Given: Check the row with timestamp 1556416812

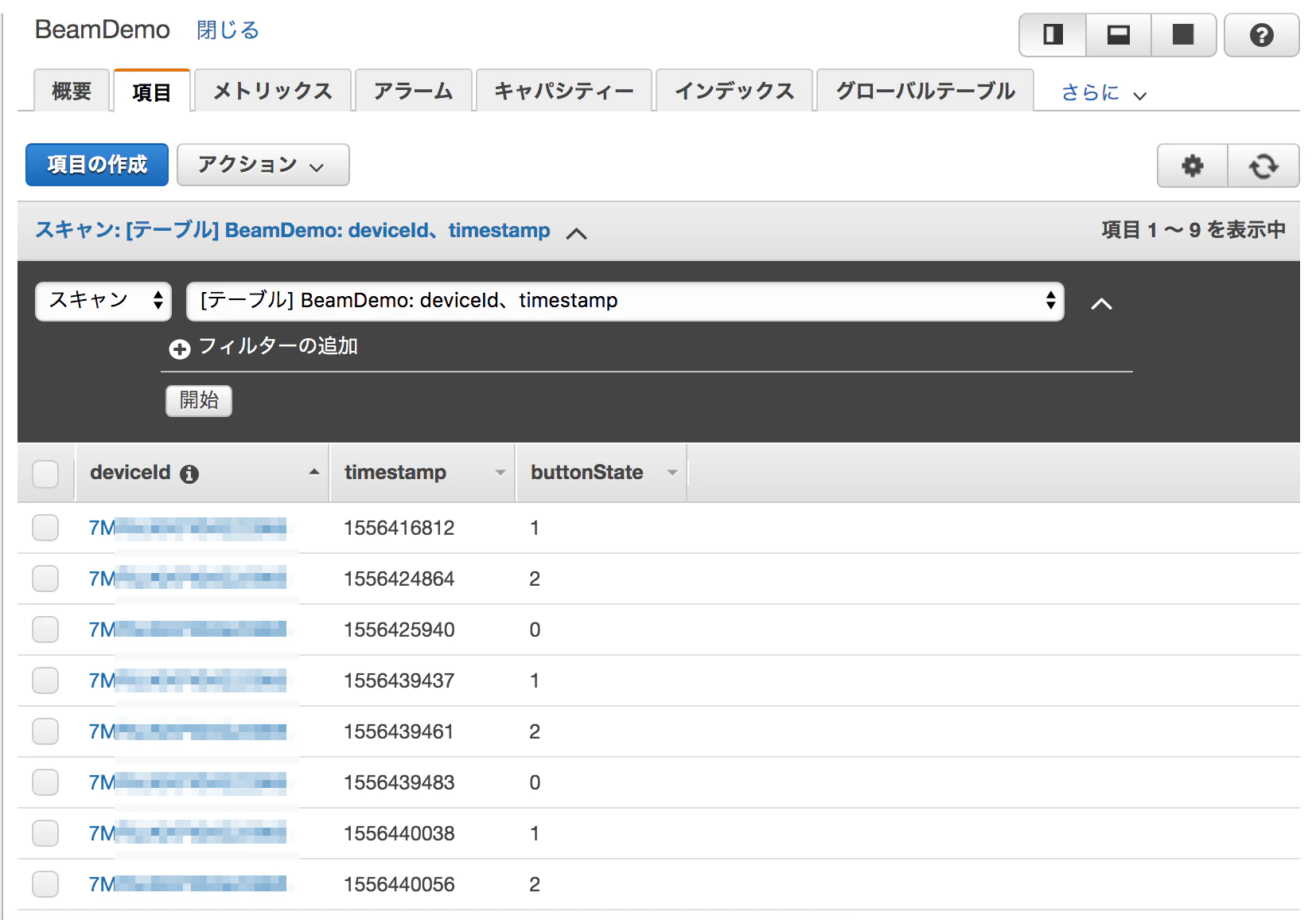Looking at the screenshot, I should [45, 528].
